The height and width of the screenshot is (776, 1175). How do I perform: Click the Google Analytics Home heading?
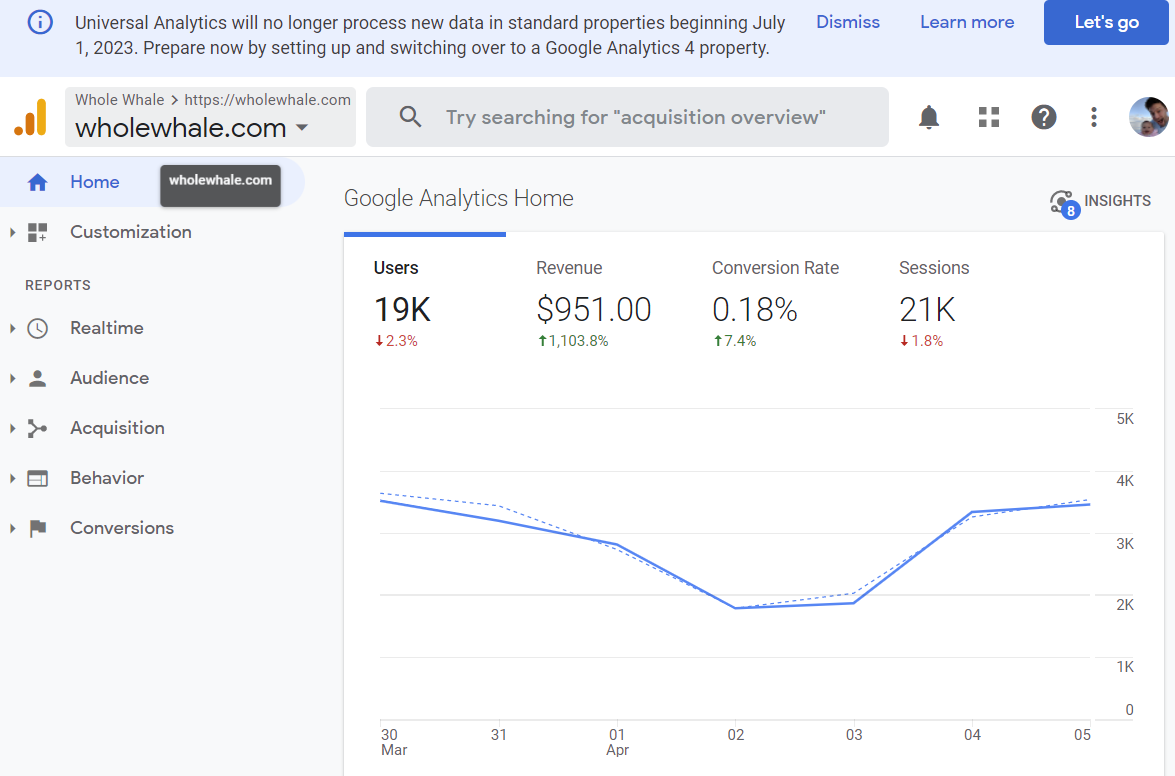point(459,198)
